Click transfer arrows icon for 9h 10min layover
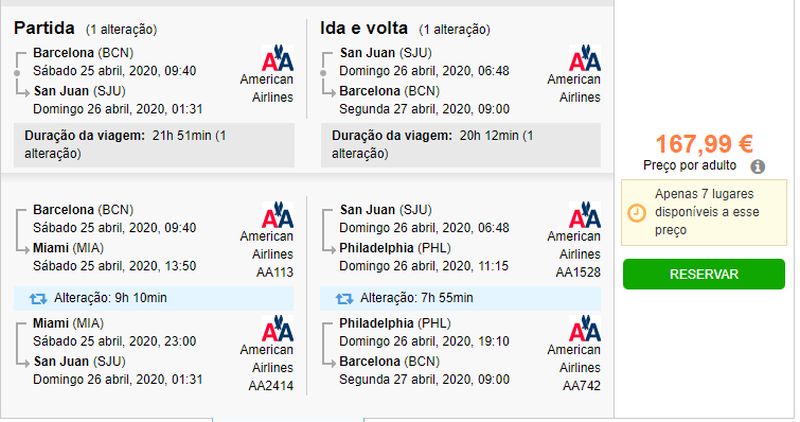 pos(38,299)
